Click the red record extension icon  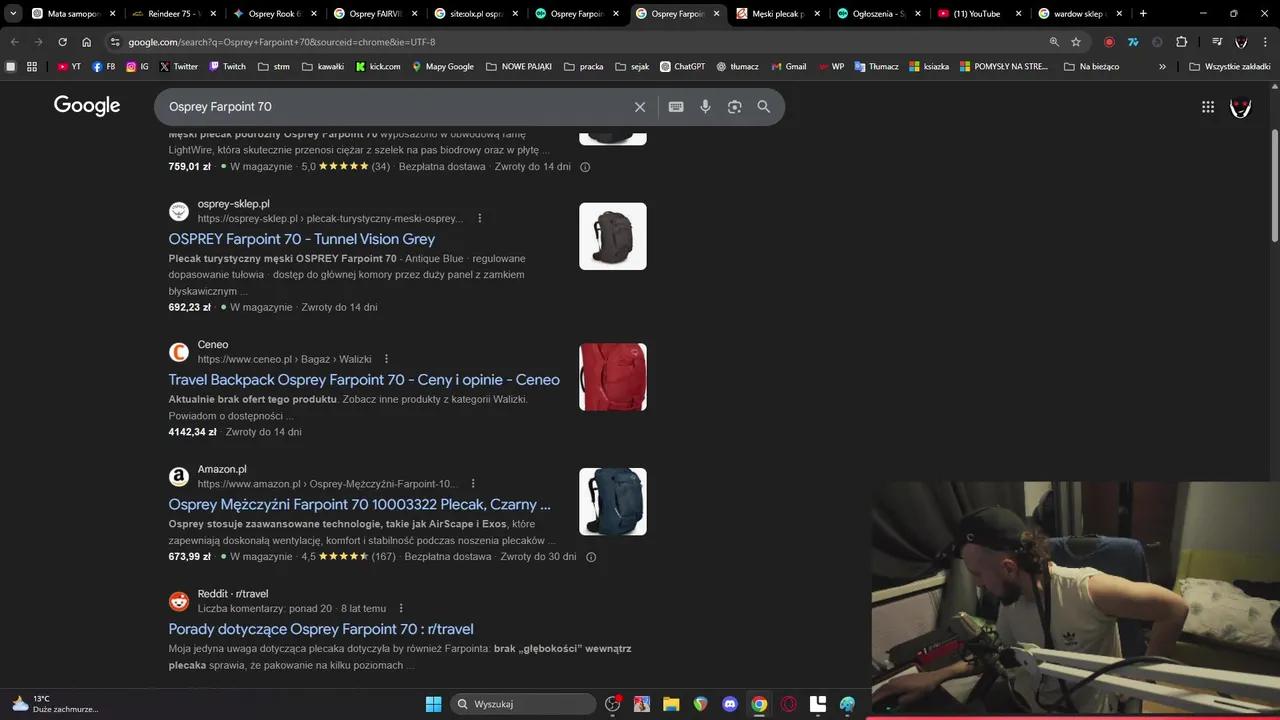pos(1109,42)
